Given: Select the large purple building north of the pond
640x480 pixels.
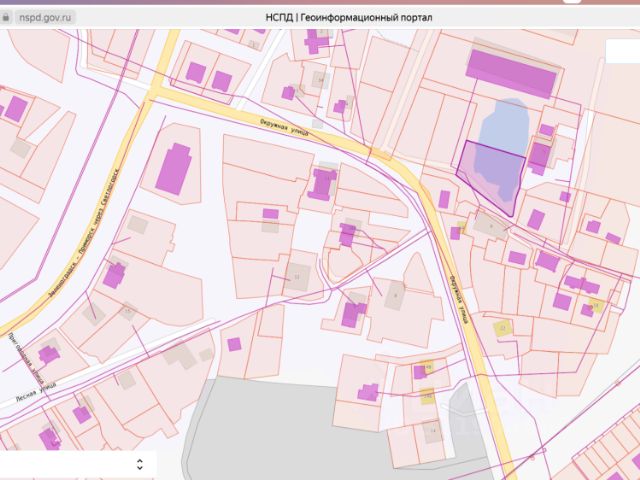Looking at the screenshot, I should [511, 73].
